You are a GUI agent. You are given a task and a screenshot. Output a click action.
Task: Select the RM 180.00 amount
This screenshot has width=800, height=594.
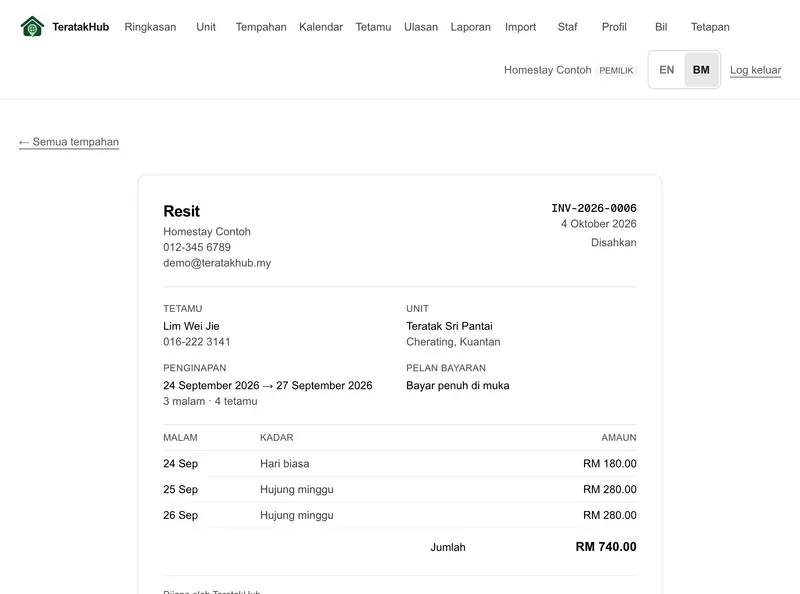tap(610, 464)
